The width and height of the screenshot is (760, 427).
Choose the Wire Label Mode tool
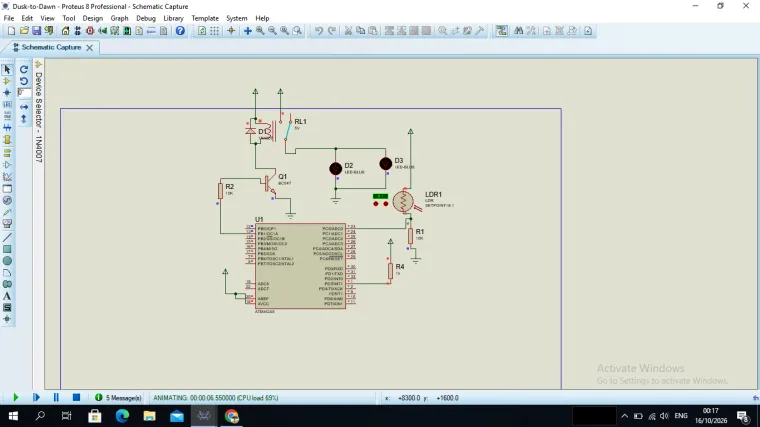pos(7,104)
